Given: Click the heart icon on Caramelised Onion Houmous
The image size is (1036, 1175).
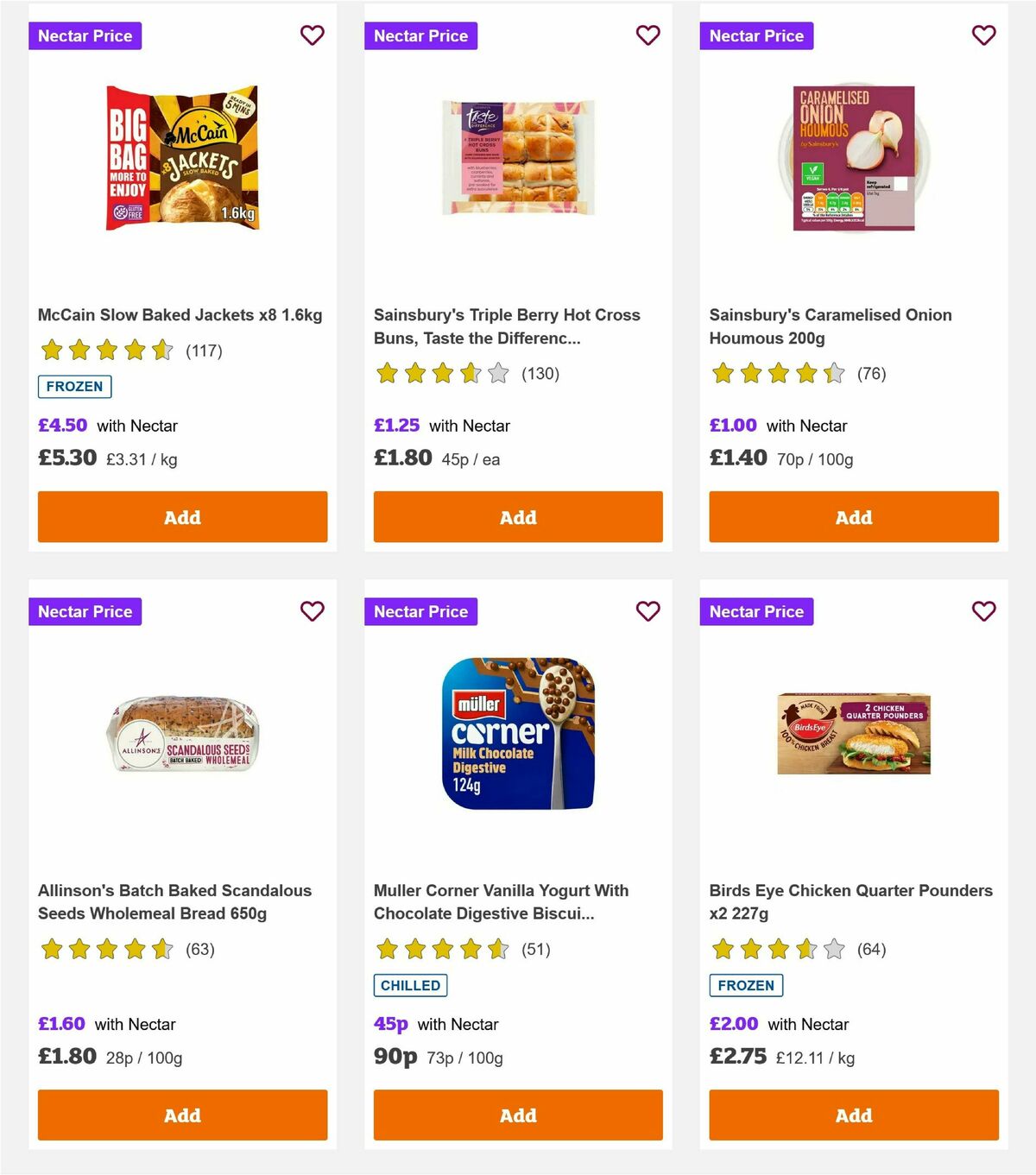Looking at the screenshot, I should point(983,35).
